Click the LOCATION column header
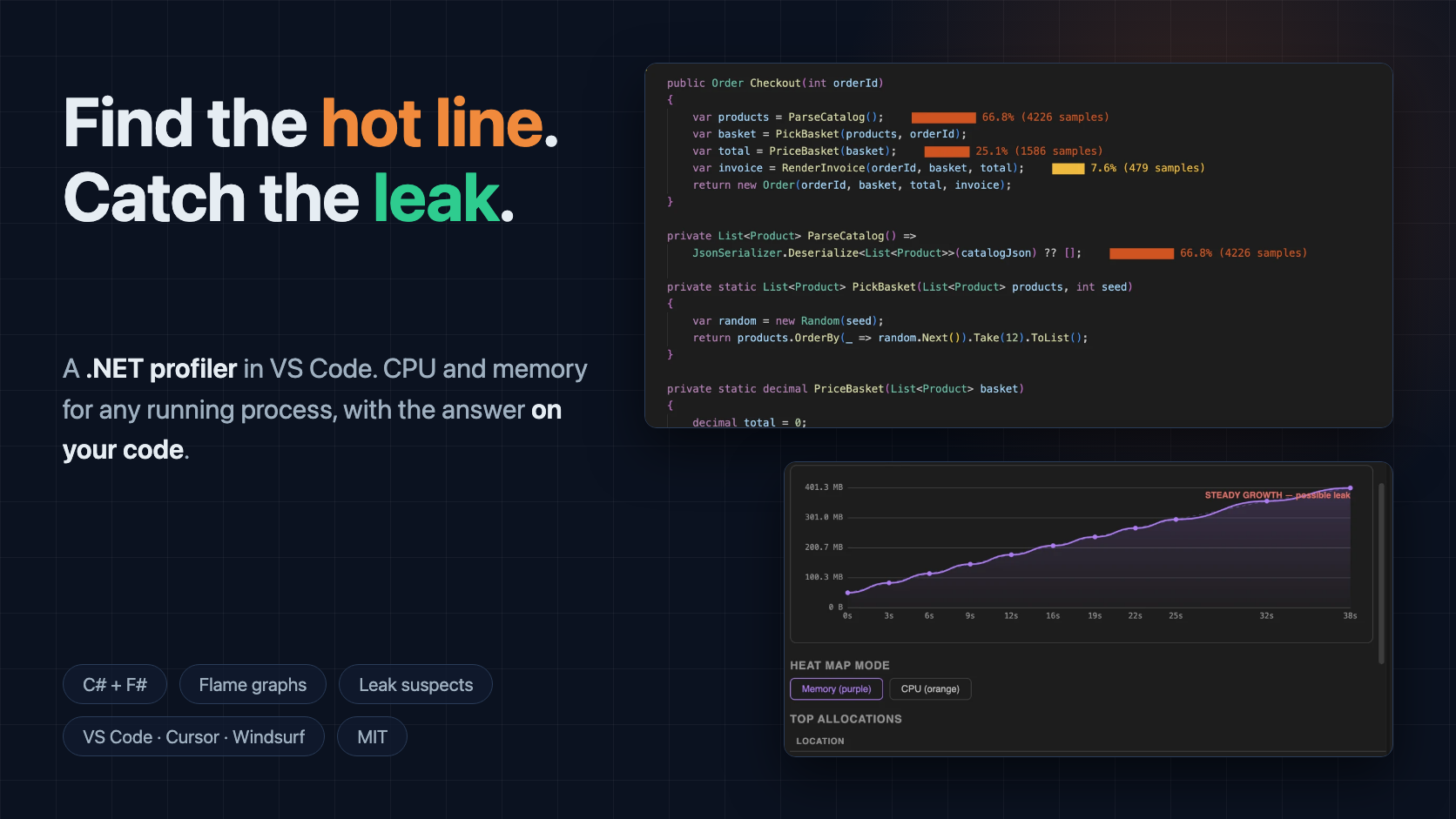 pyautogui.click(x=819, y=742)
